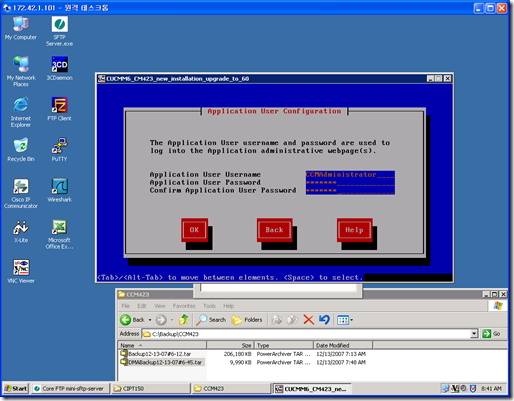514x401 pixels.
Task: Select the X-Lite desktop icon
Action: click(x=21, y=231)
